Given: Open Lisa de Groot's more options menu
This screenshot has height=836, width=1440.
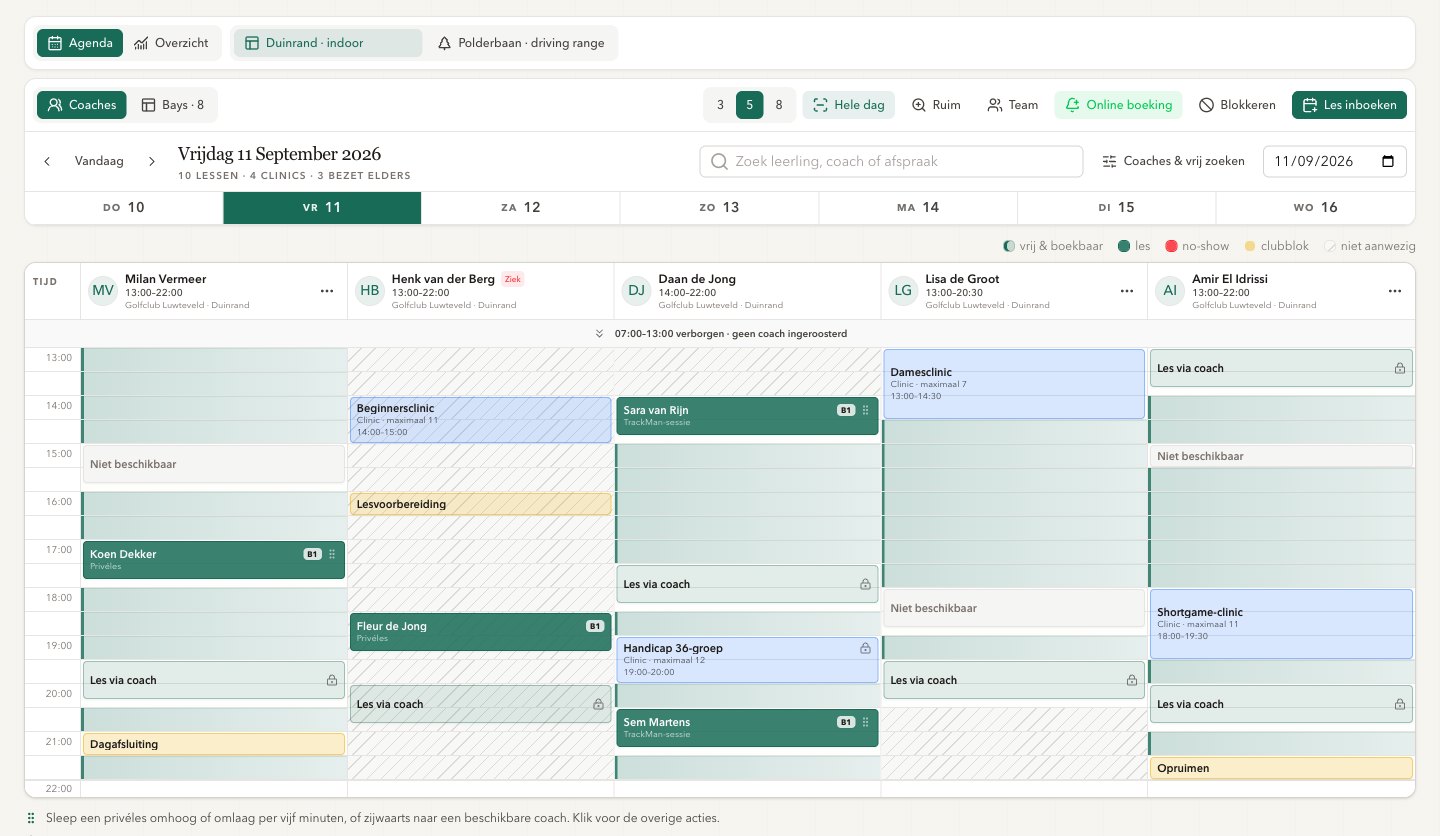Looking at the screenshot, I should (1127, 291).
